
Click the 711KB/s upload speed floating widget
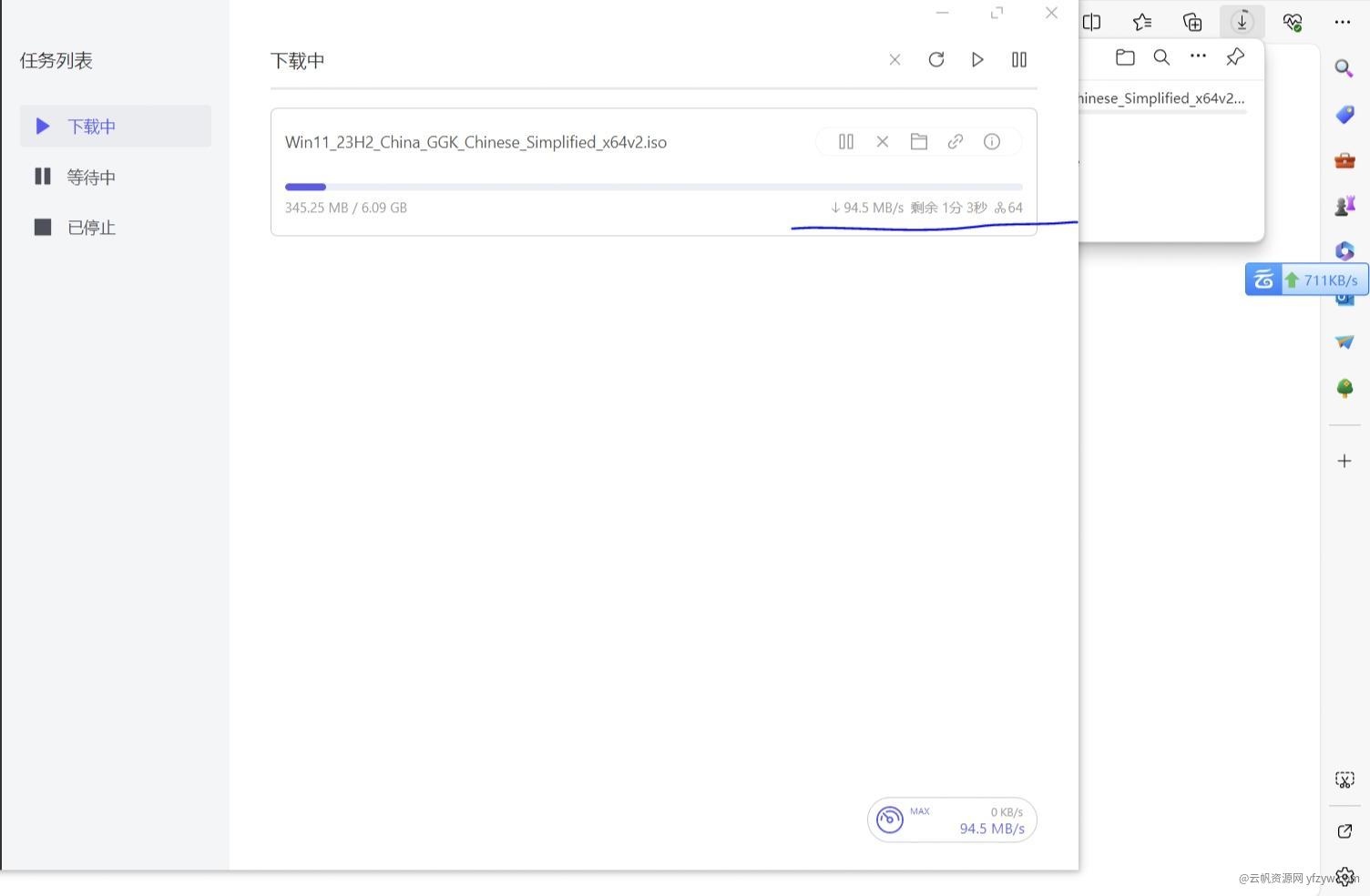click(x=1306, y=280)
